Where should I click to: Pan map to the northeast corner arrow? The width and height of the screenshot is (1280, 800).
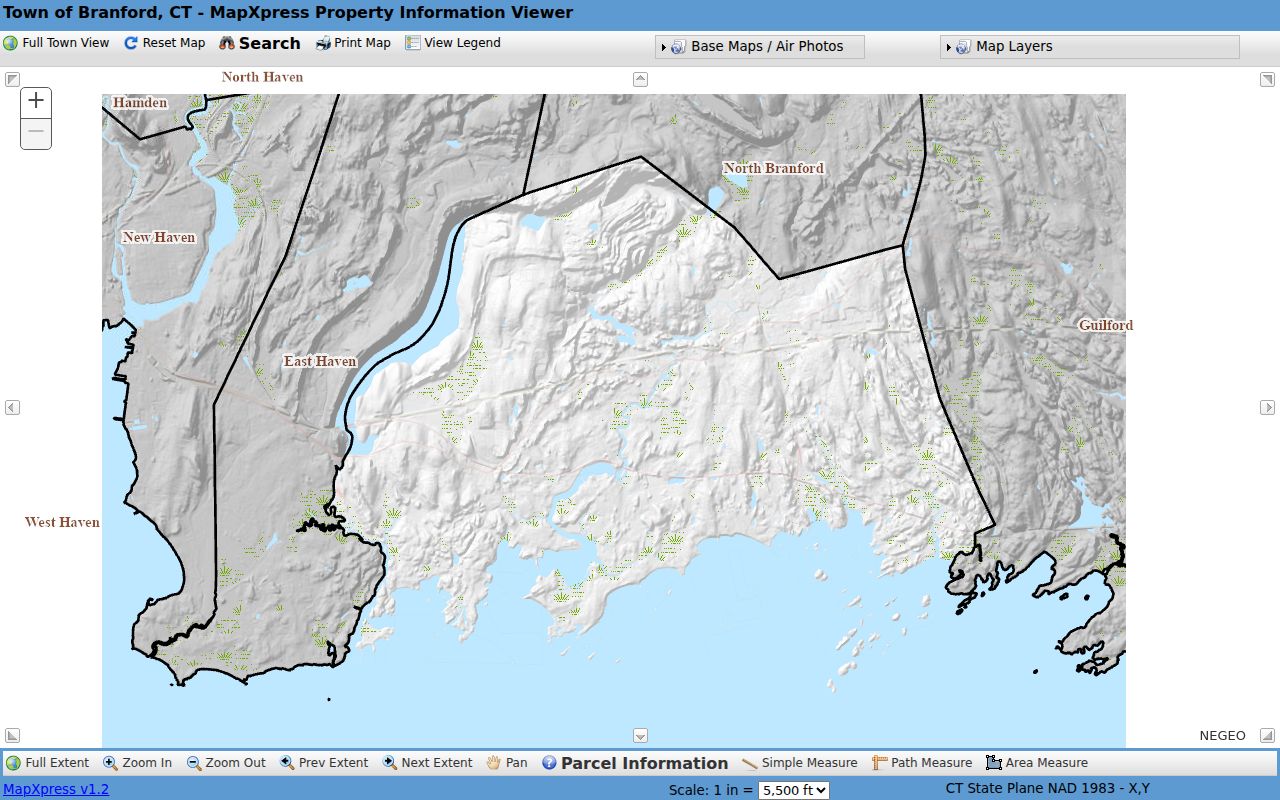pos(1267,79)
